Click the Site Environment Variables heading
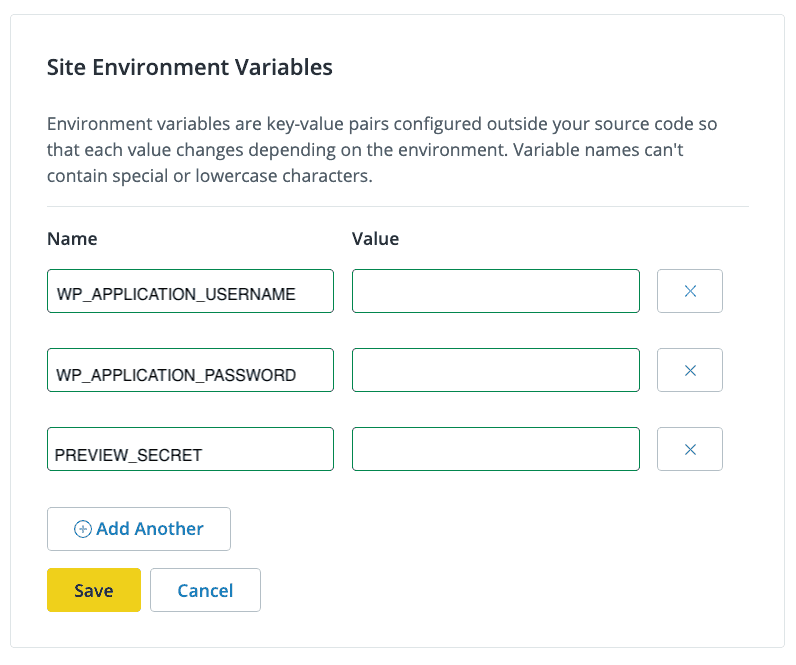 [189, 67]
